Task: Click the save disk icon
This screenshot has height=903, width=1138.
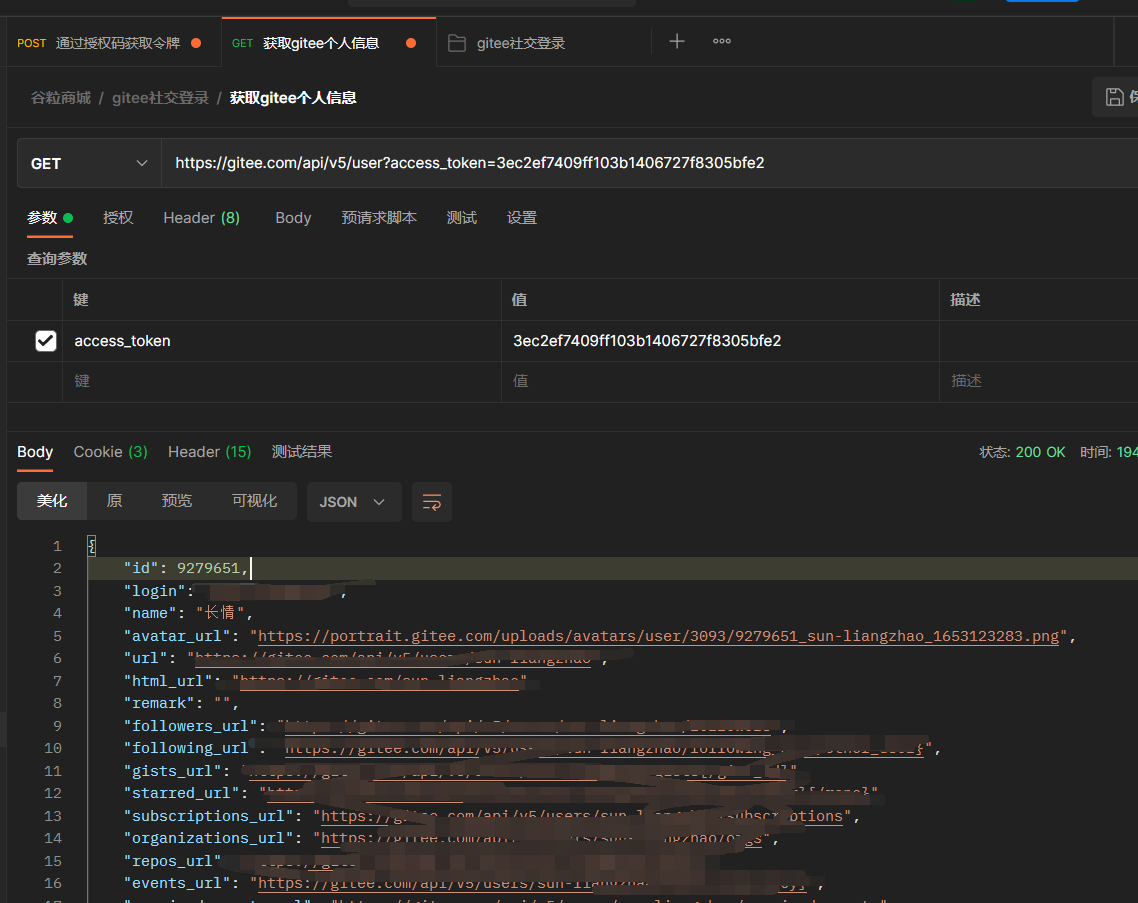Action: pos(1114,97)
